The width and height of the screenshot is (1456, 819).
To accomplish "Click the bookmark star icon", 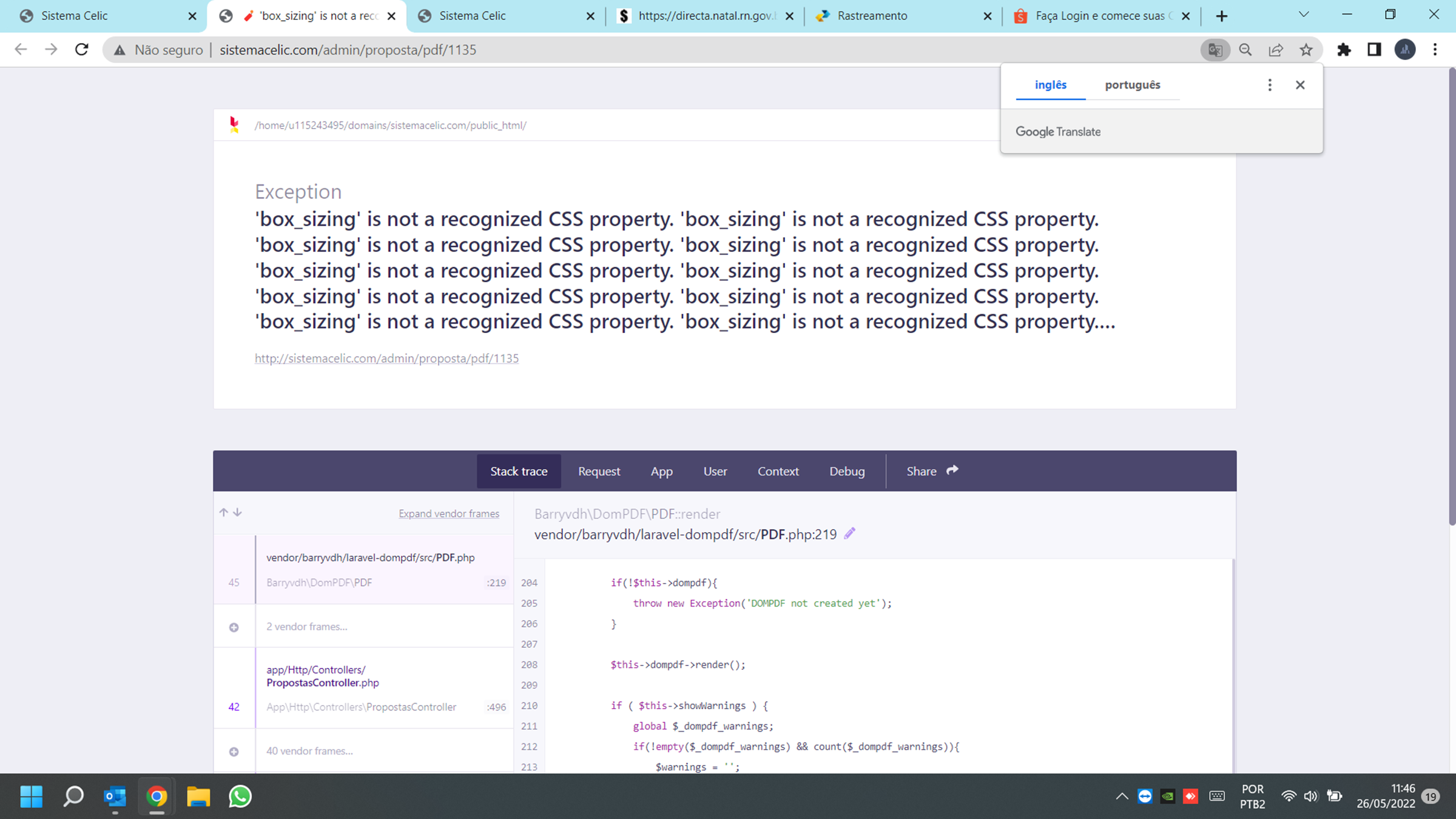I will (1306, 50).
